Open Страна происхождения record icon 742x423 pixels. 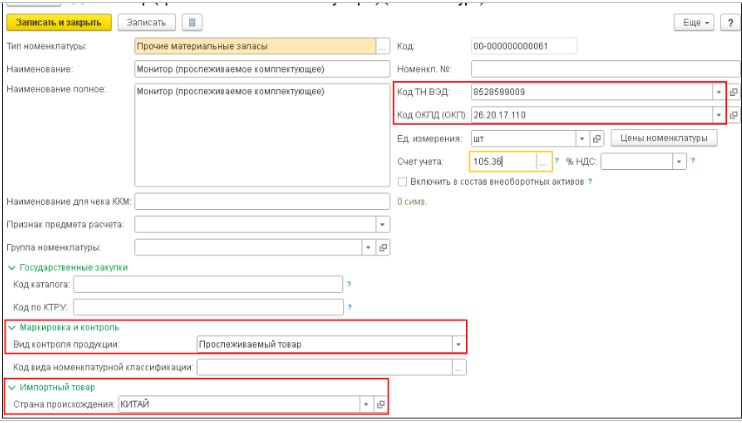[380, 403]
